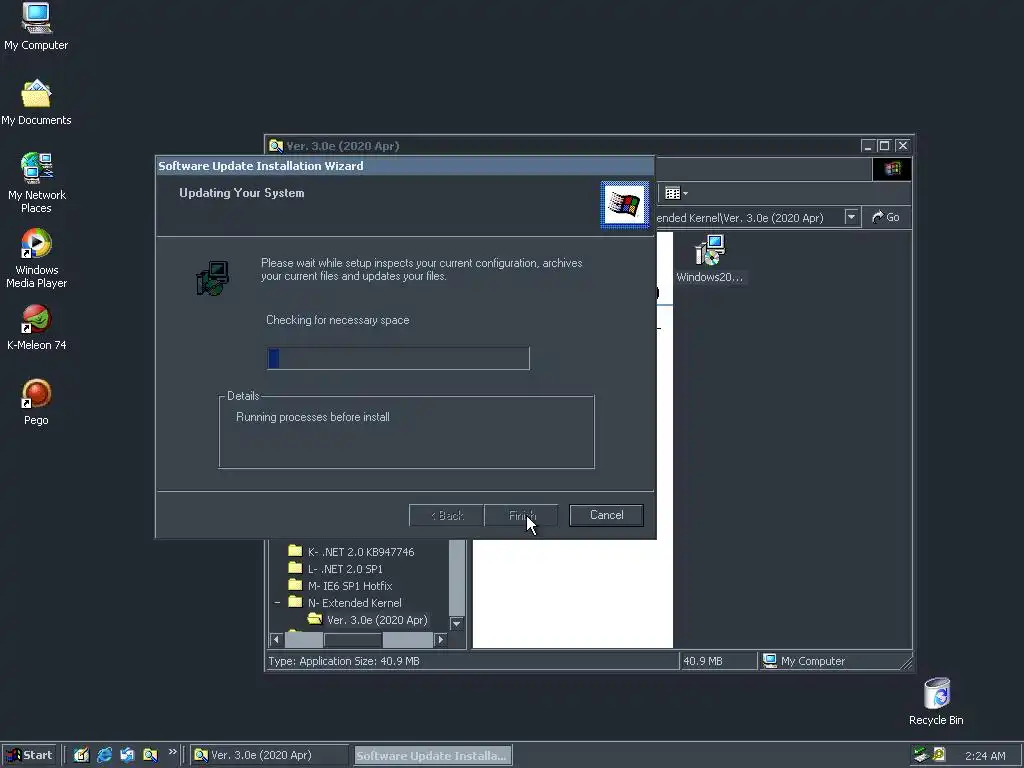
Task: Select the Windows20... installer file in Explorer
Action: (709, 259)
